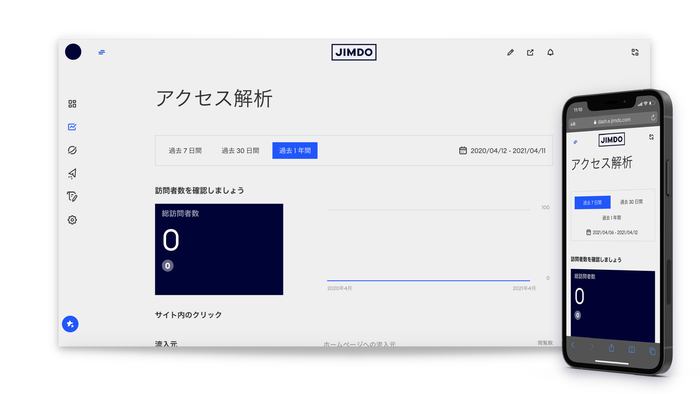
Task: Select the 過去 7 日間 tab on desktop
Action: (x=185, y=151)
